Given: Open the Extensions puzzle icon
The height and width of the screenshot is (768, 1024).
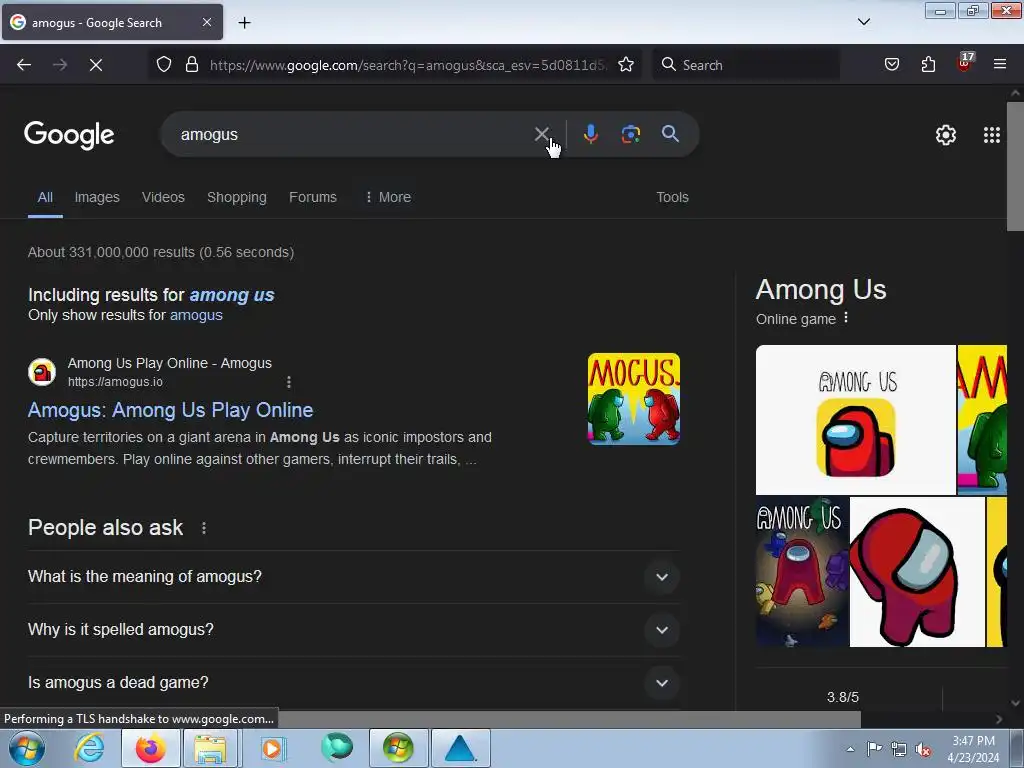Looking at the screenshot, I should click(x=928, y=65).
